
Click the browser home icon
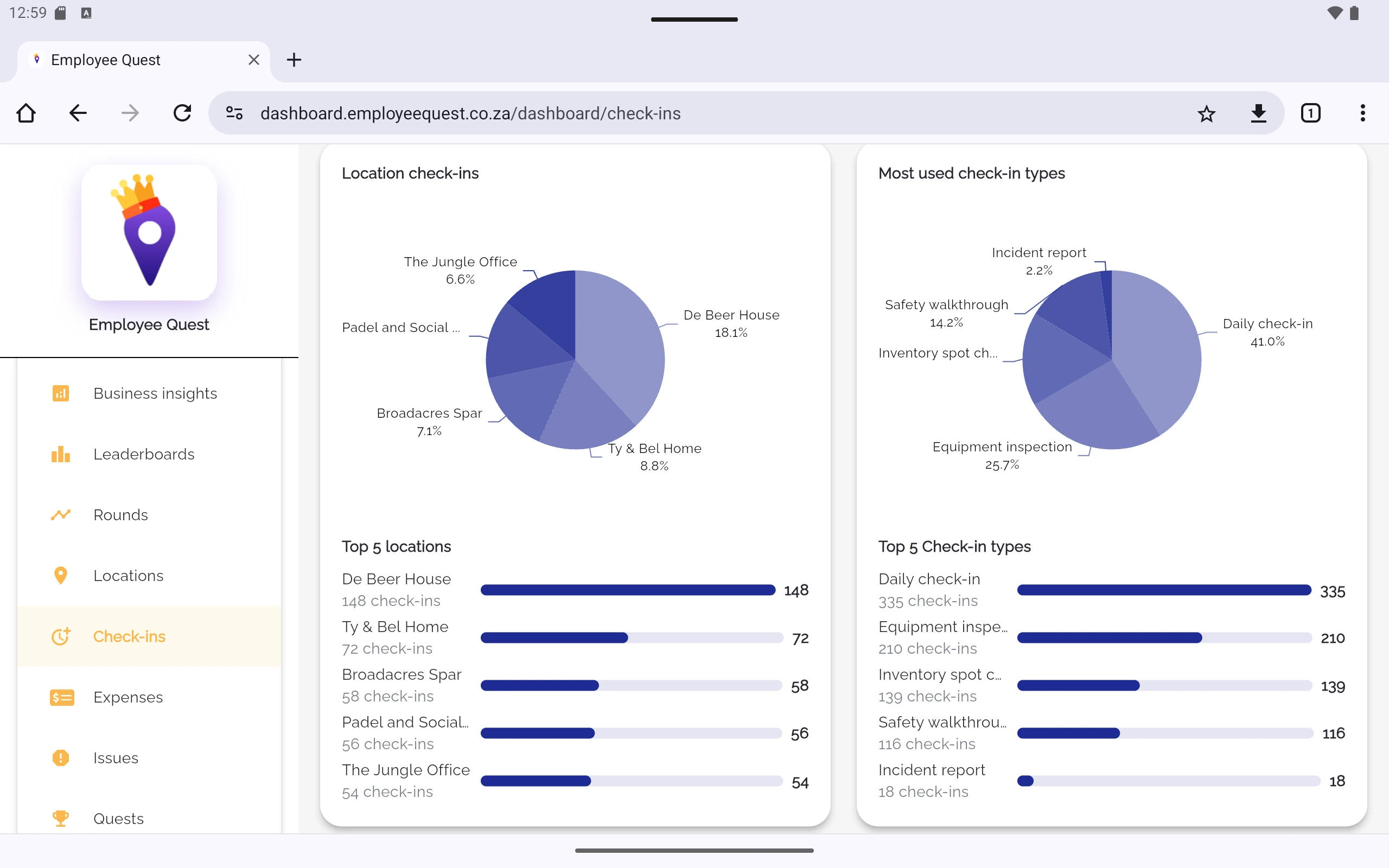click(27, 113)
